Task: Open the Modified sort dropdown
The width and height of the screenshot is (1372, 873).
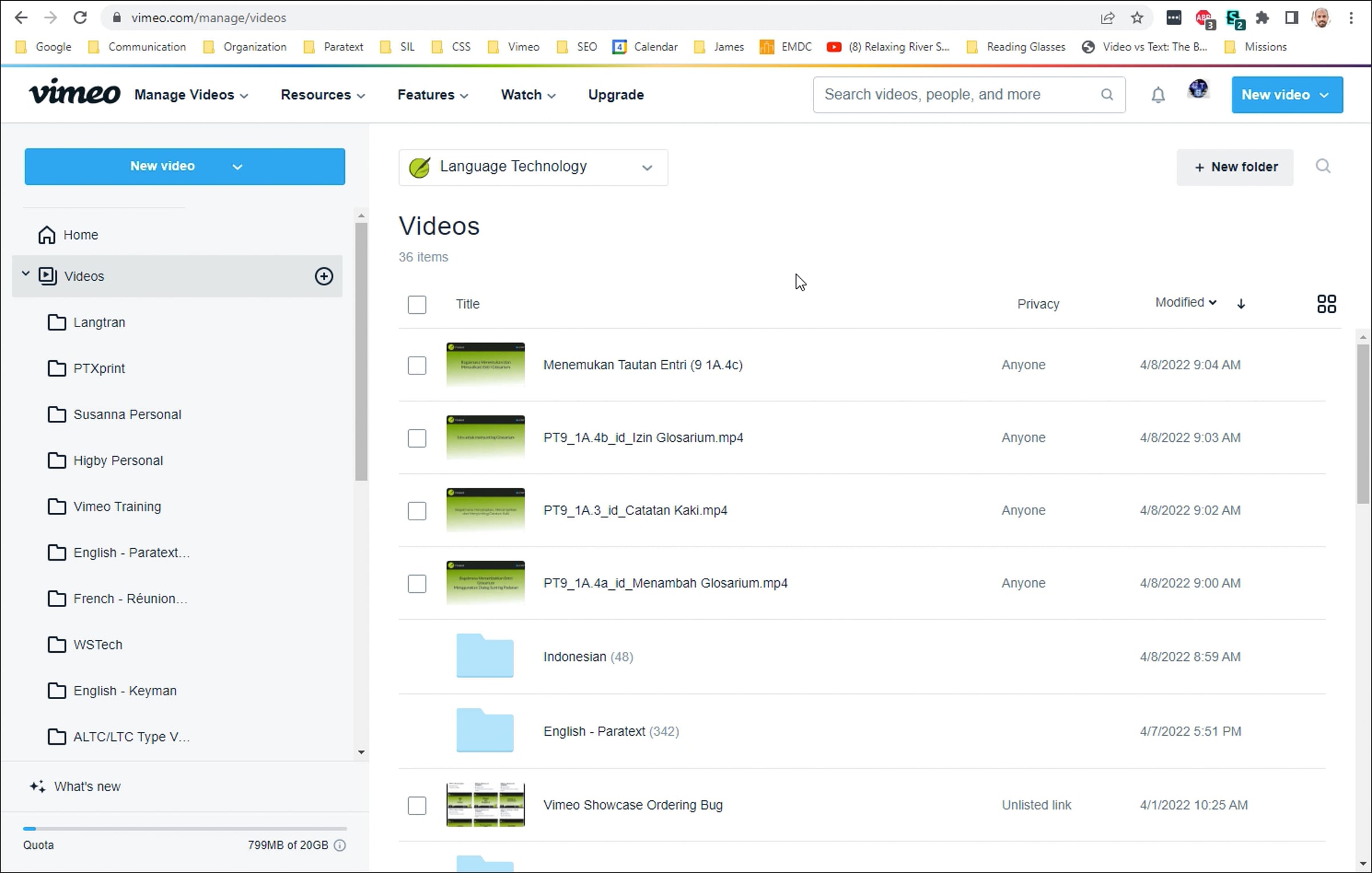Action: click(x=1186, y=302)
